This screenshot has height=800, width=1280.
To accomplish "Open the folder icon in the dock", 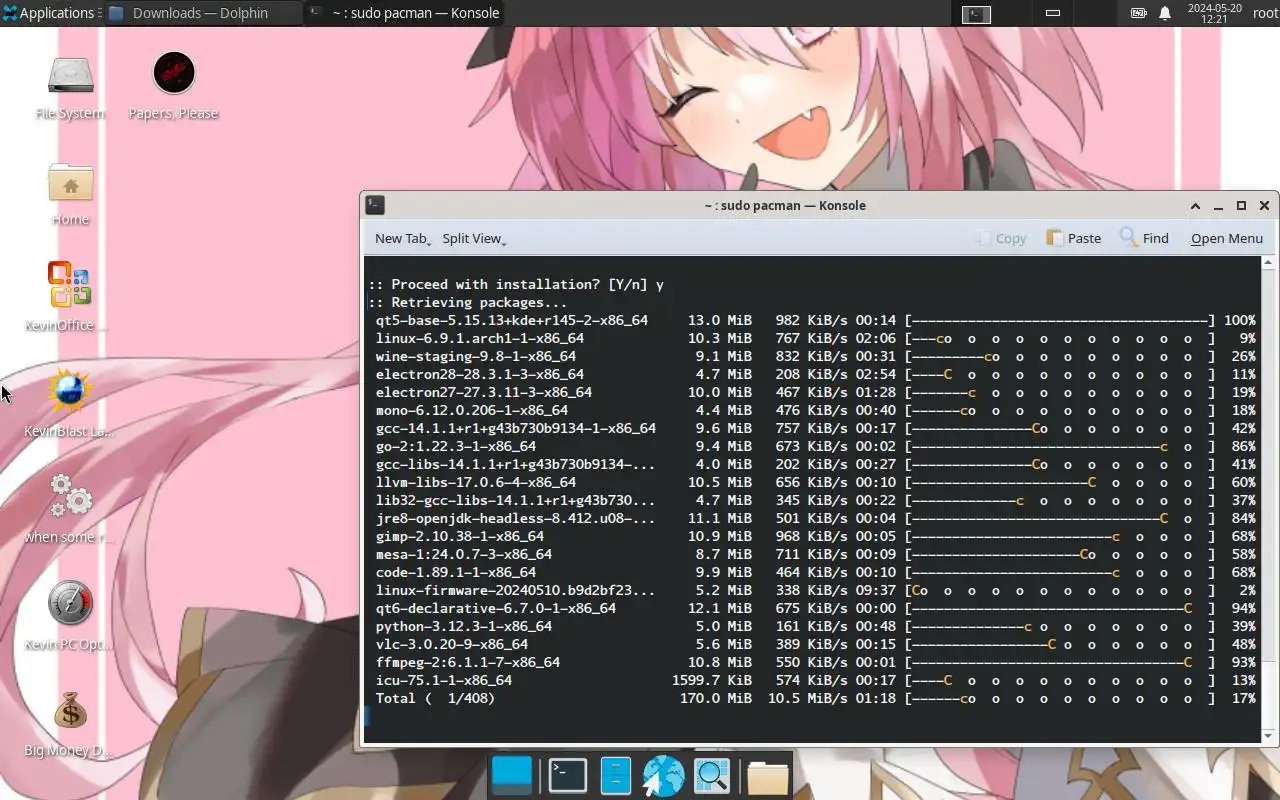I will [767, 776].
